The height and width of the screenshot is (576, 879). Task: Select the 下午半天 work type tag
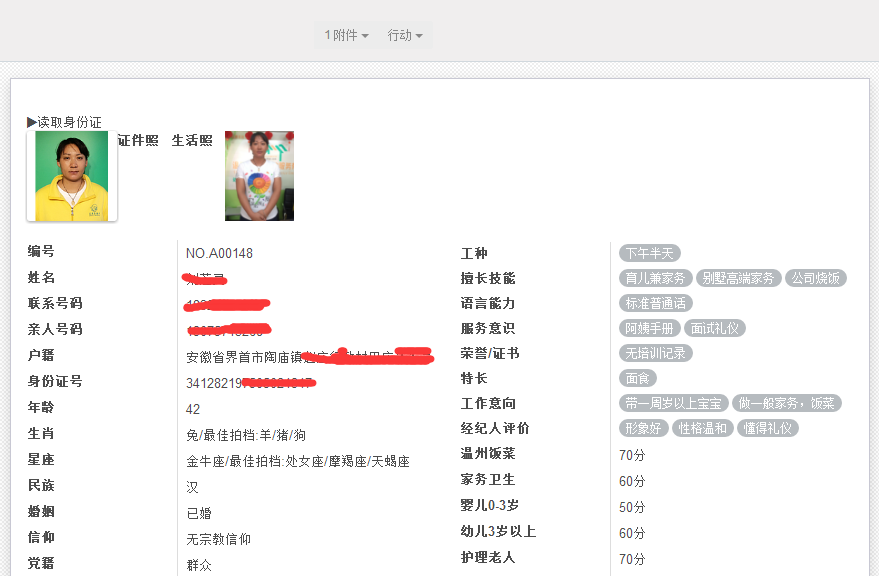coord(650,253)
